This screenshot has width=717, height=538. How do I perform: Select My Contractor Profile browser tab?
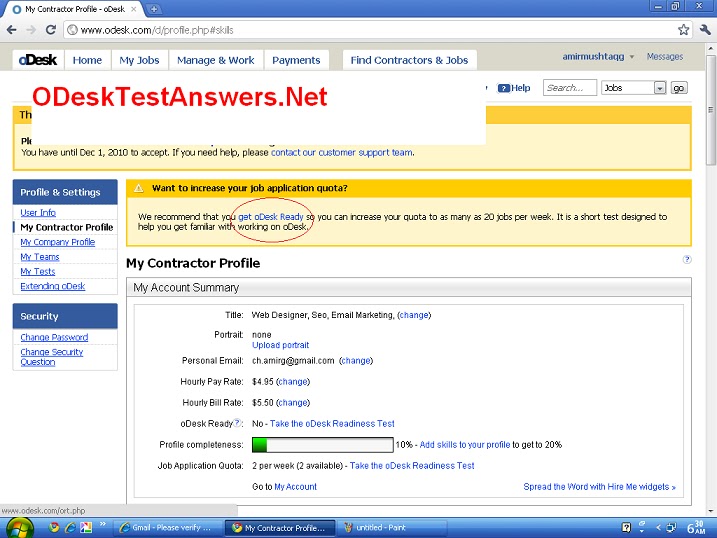(73, 9)
